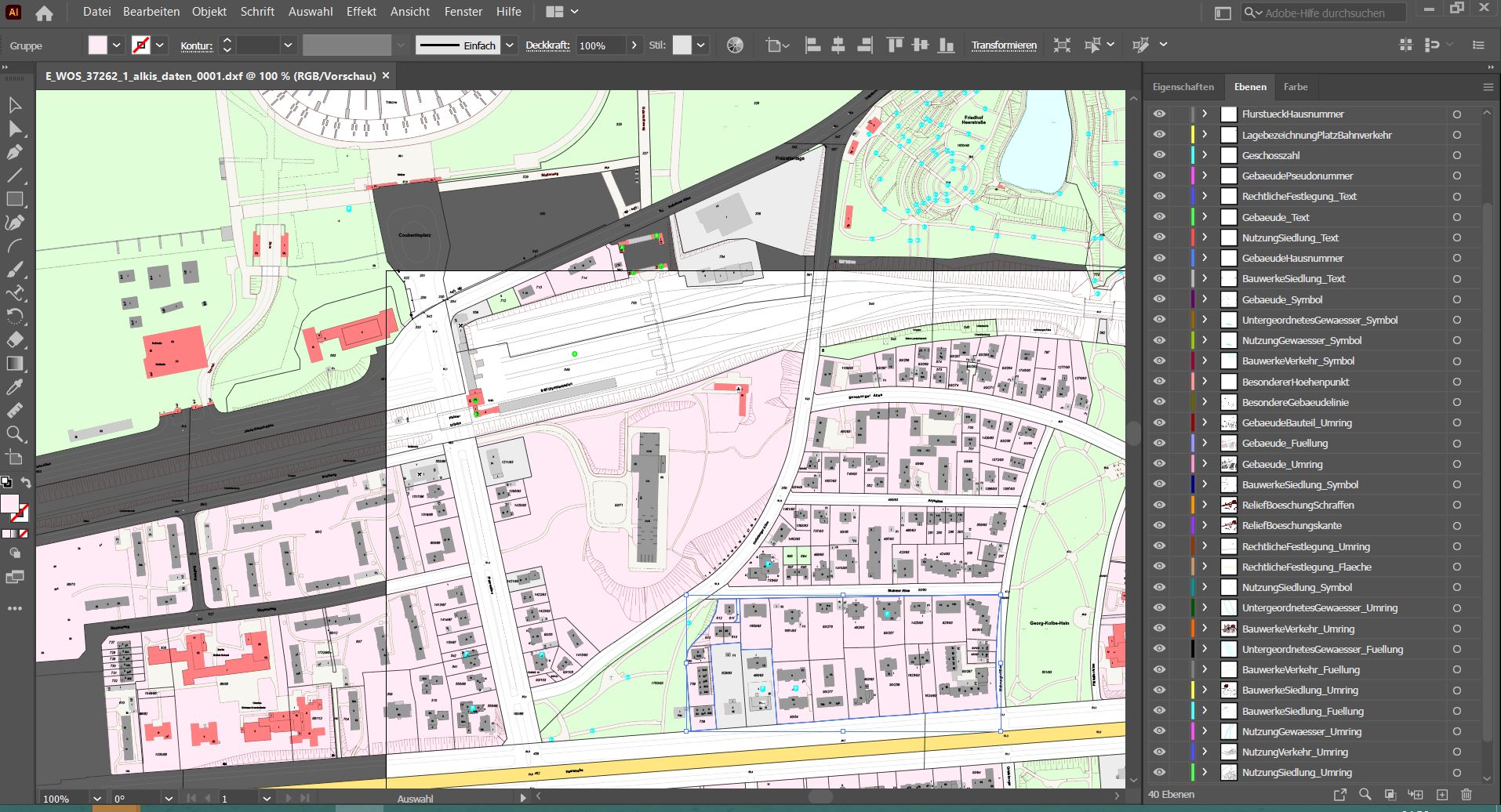Delete selected layer with trash icon
The width and height of the screenshot is (1501, 812).
(1466, 795)
